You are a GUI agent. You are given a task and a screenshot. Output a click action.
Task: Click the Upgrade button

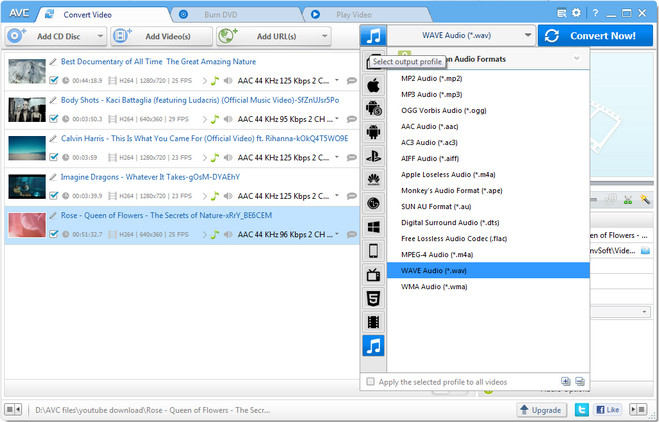pos(541,409)
